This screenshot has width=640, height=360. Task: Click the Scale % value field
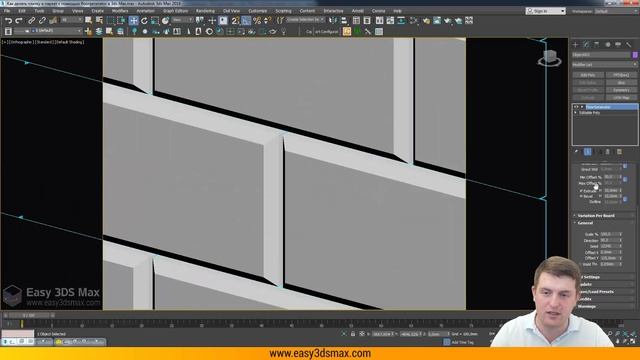click(609, 234)
